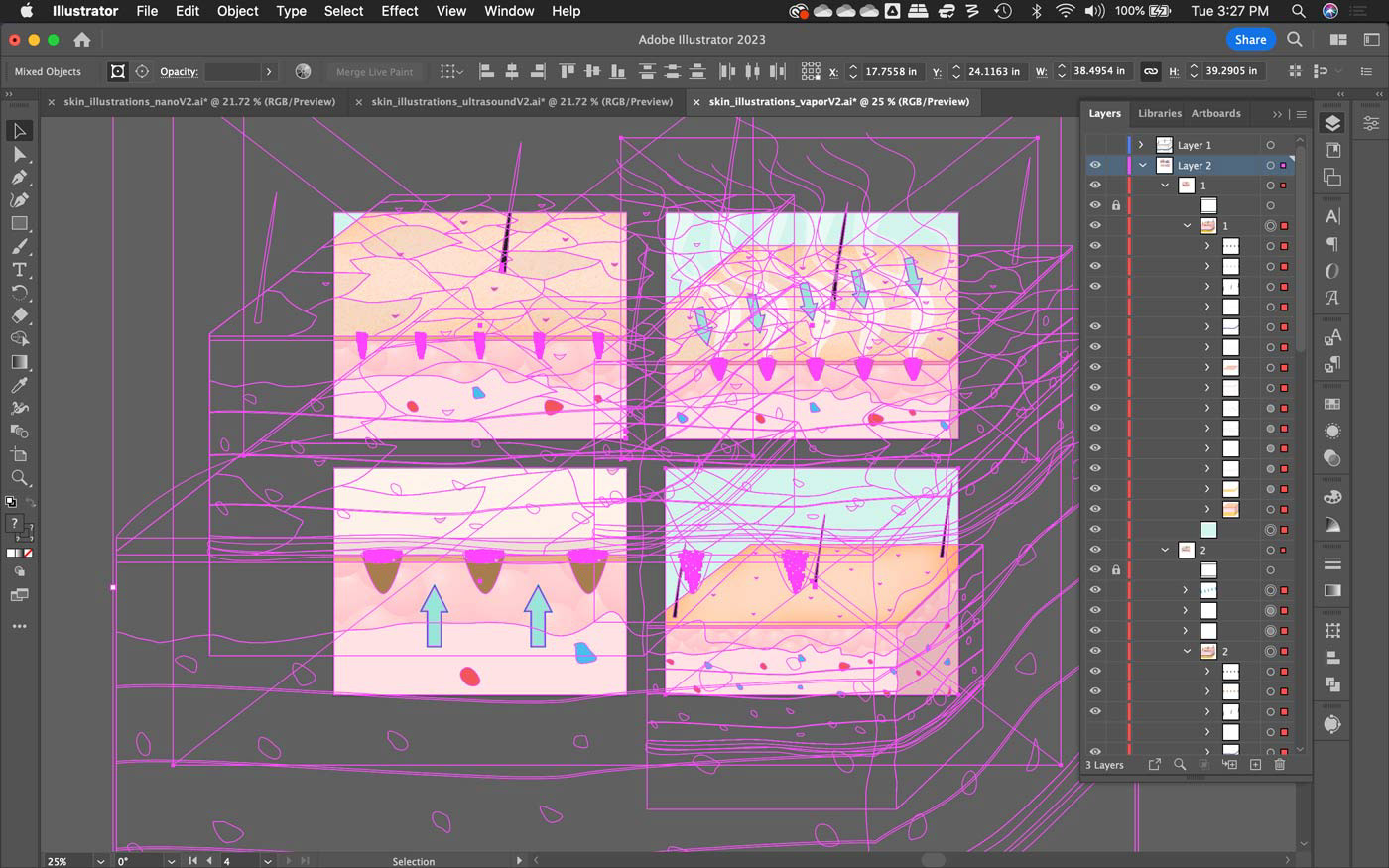Go to first artboard arrow in status bar
This screenshot has height=868, width=1389.
pos(192,861)
